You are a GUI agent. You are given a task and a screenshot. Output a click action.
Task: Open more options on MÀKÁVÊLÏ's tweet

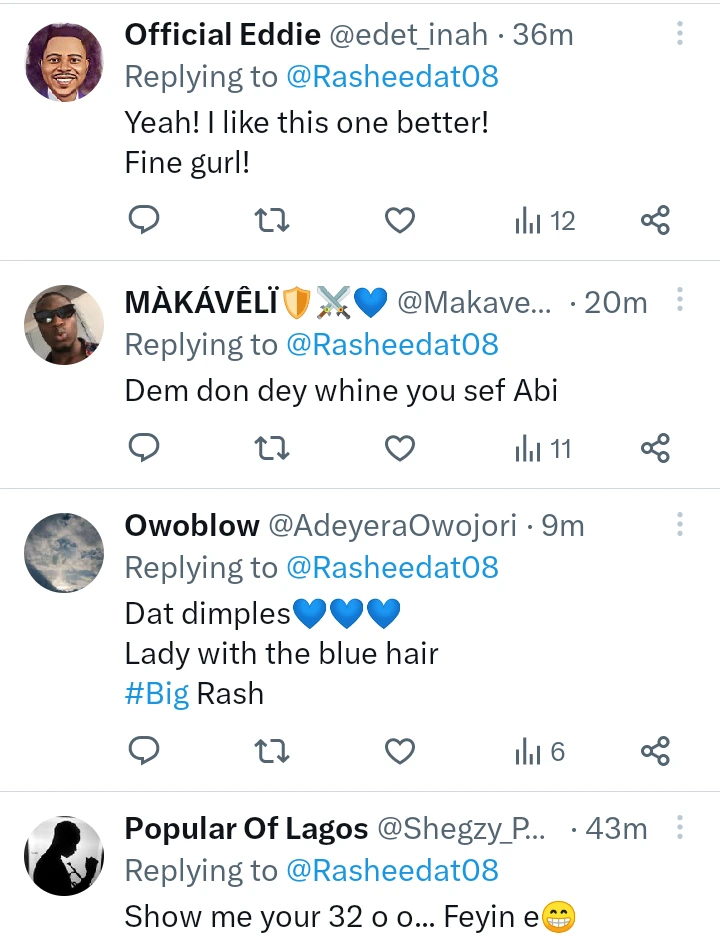point(679,300)
